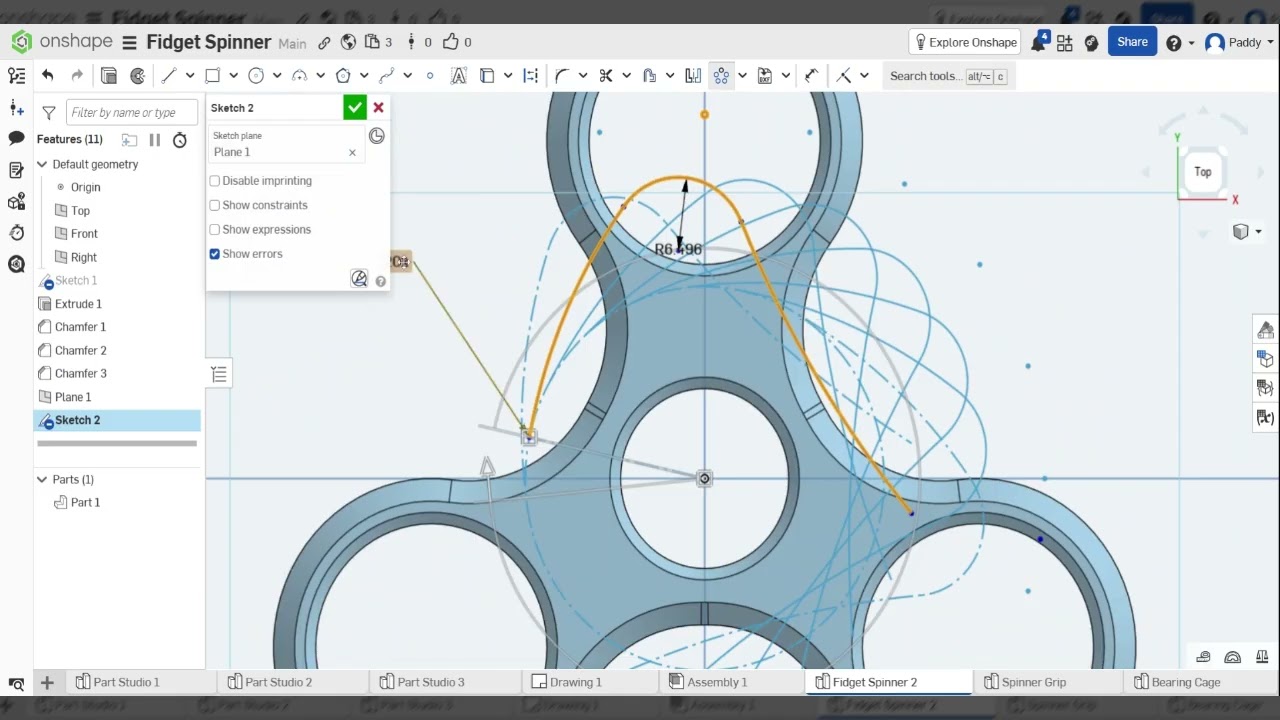This screenshot has height=720, width=1280.
Task: Select Part 1 in the Parts list
Action: click(x=85, y=503)
